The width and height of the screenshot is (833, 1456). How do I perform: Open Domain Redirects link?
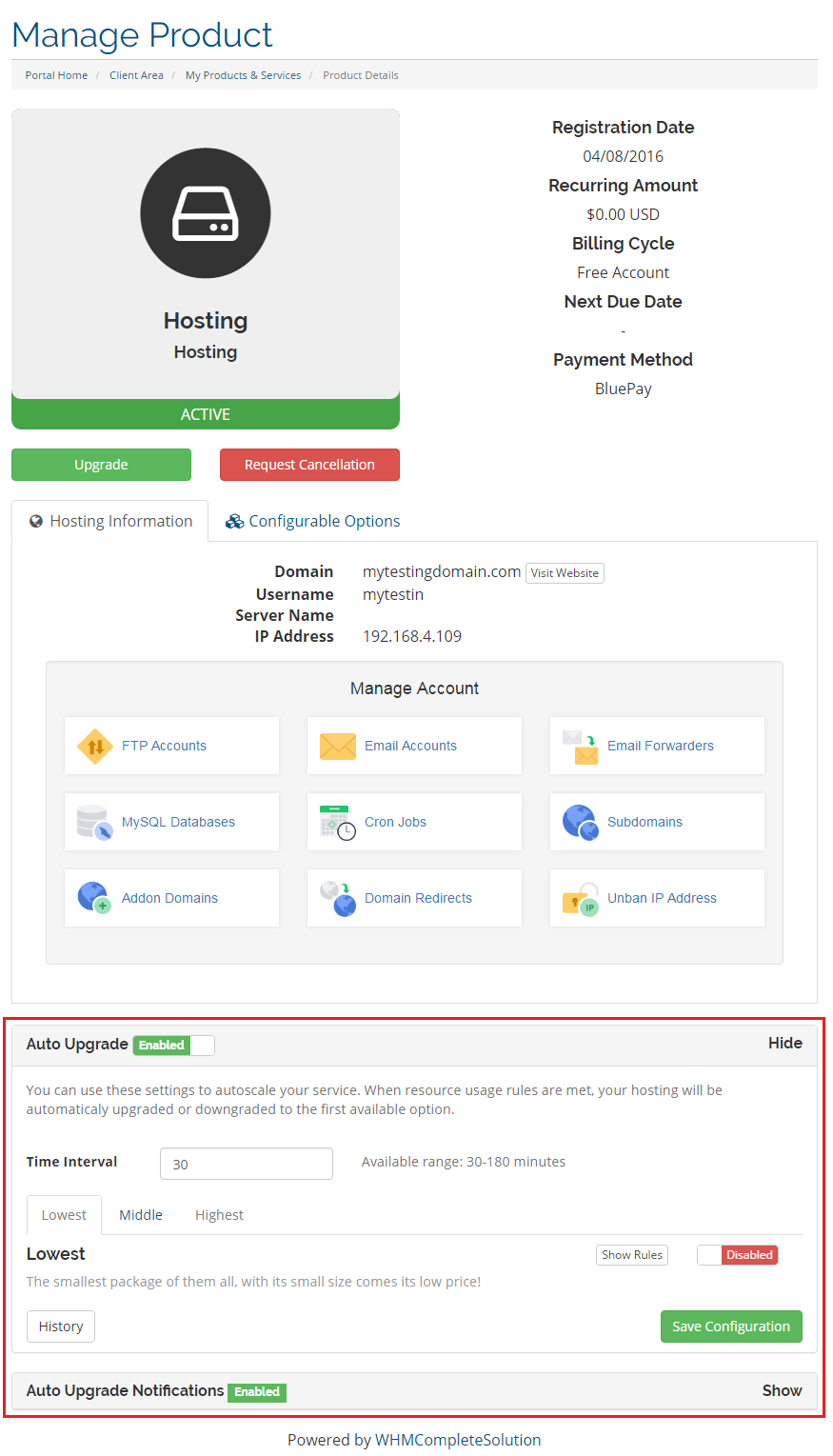(x=418, y=899)
